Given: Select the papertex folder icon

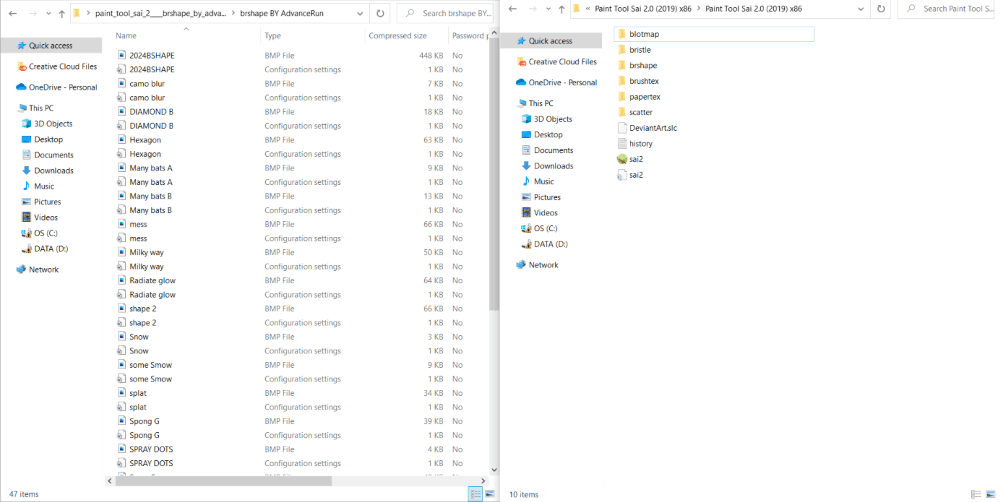Looking at the screenshot, I should click(x=622, y=96).
